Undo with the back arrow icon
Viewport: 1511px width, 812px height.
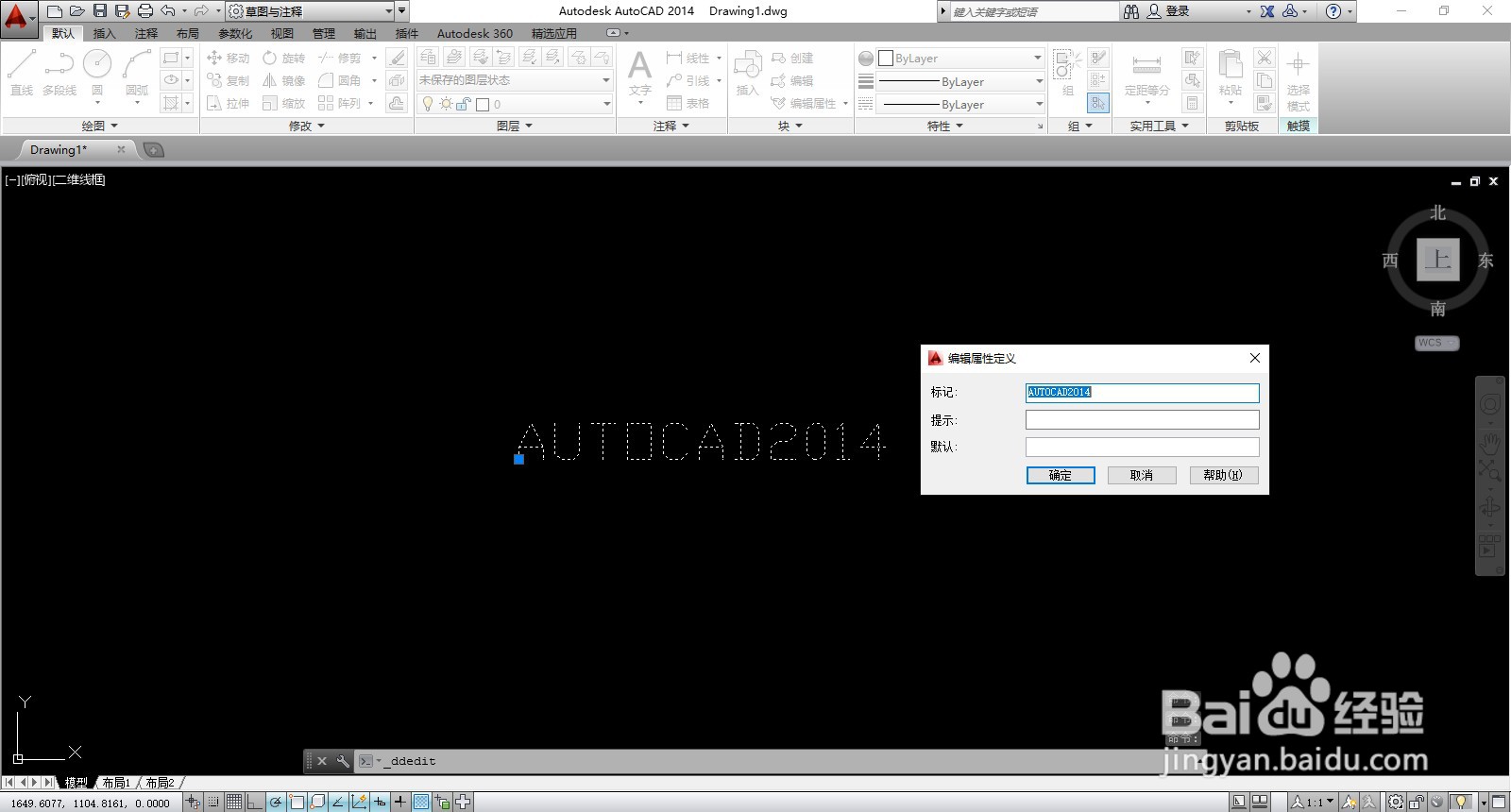tap(168, 11)
